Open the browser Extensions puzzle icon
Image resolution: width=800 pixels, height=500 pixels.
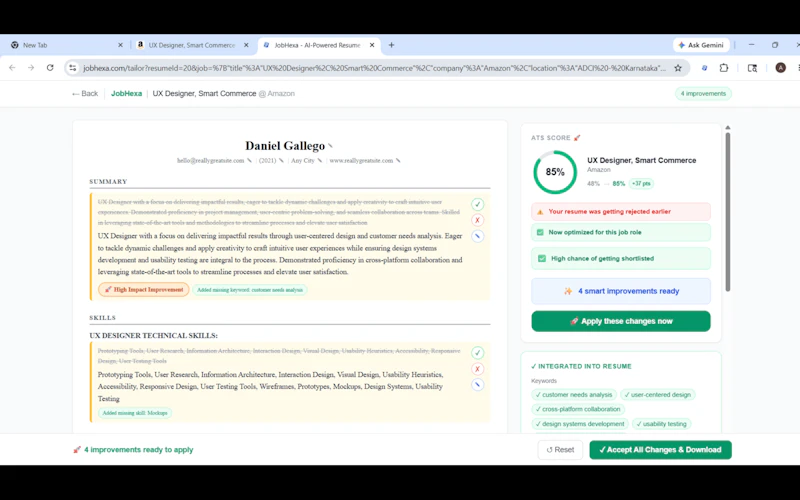(x=723, y=68)
